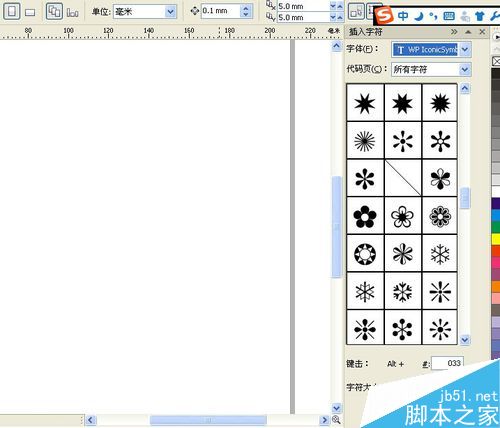
Task: Click the yellow swatch in color palette
Action: click(x=496, y=239)
